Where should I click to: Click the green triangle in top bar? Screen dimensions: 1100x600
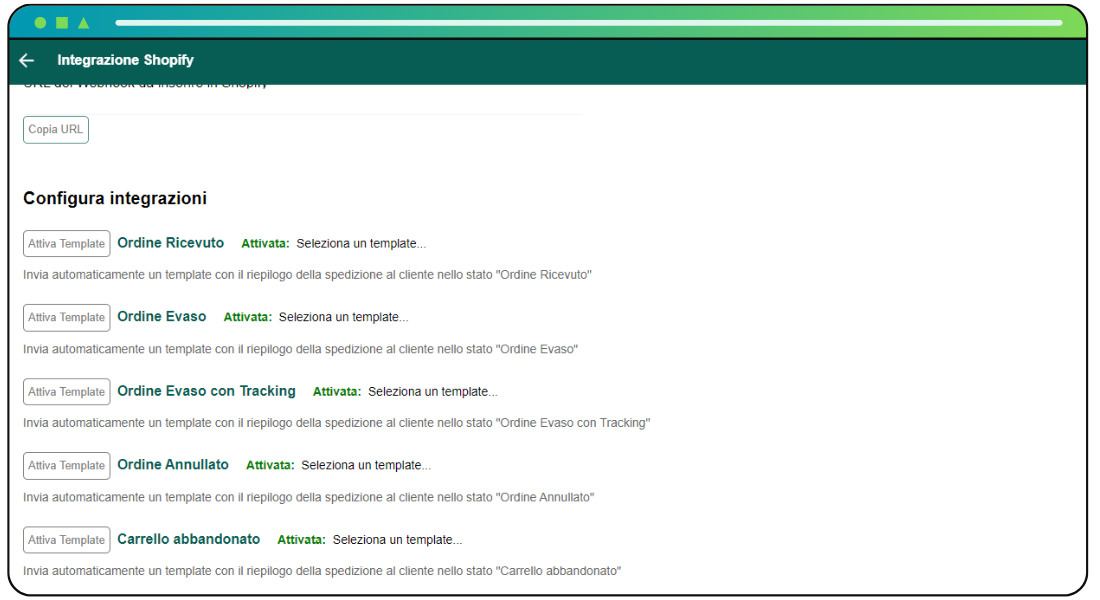[83, 23]
